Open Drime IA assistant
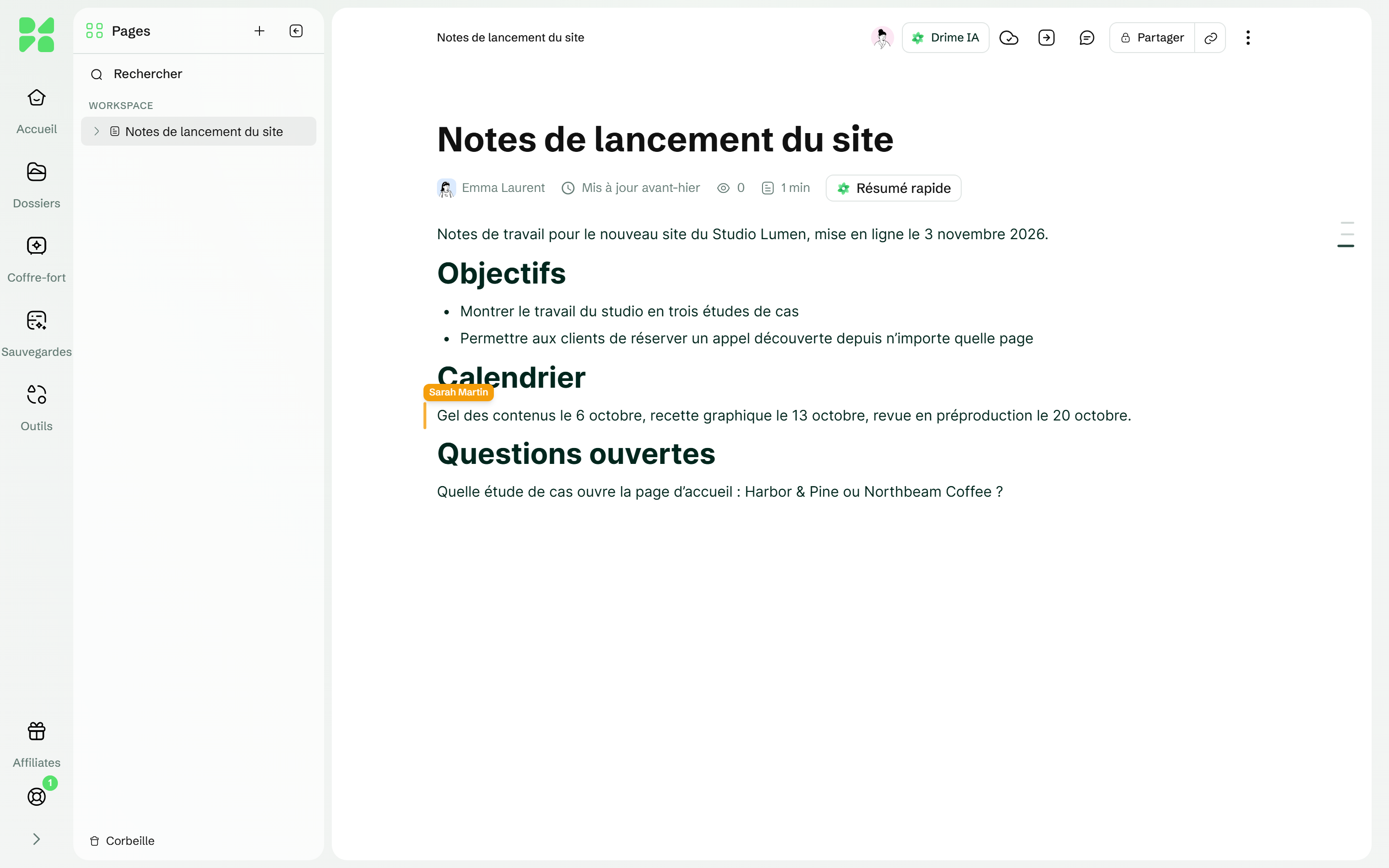This screenshot has width=1389, height=868. pos(945,38)
